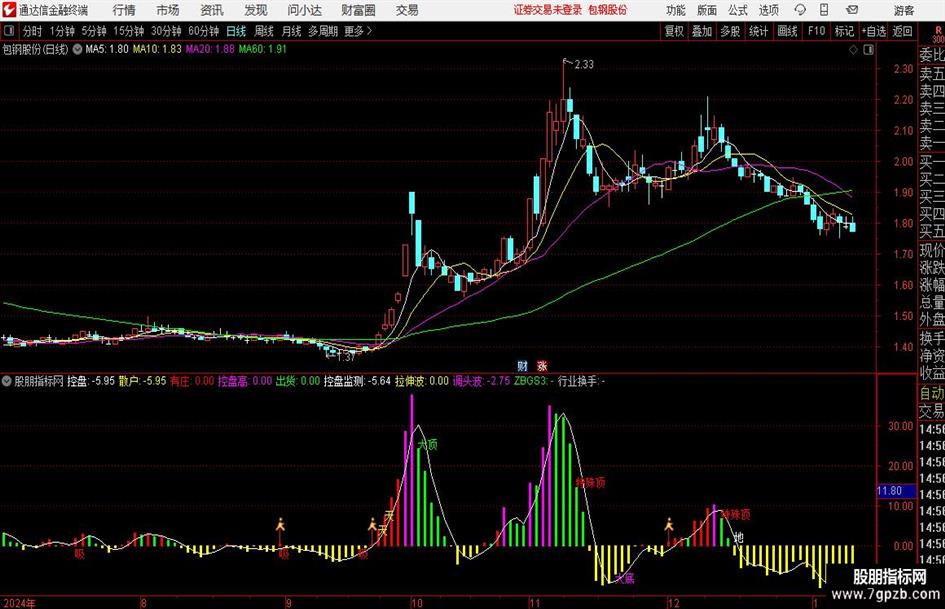Switch to 5分钟 chart period
This screenshot has width=945, height=609.
click(x=94, y=31)
